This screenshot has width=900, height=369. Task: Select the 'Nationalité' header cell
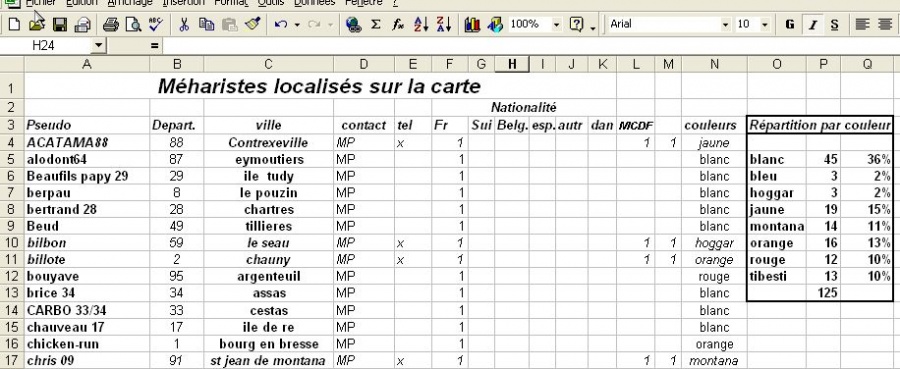[x=523, y=107]
